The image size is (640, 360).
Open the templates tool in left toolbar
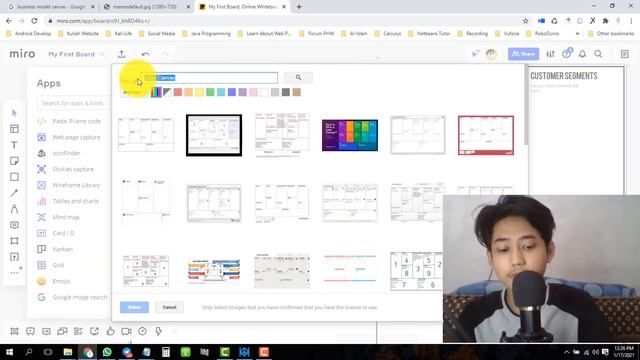[x=14, y=129]
